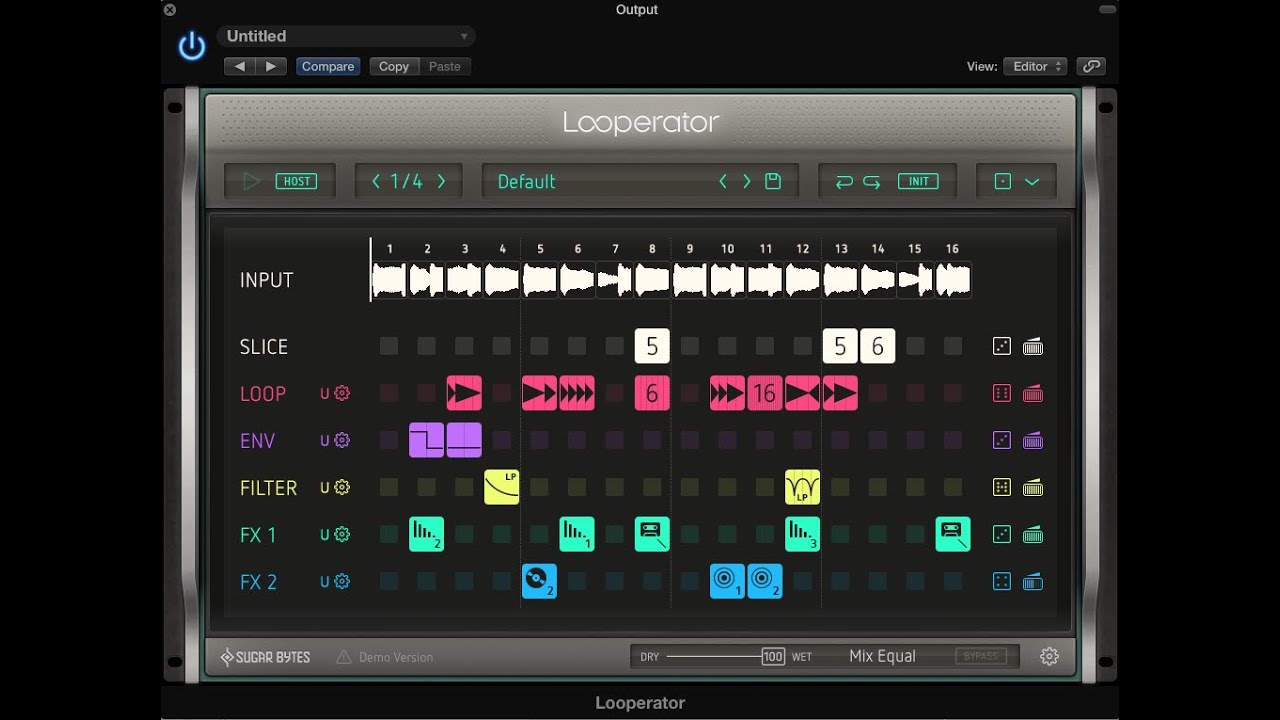Click SLICE cell 5 at step 8
Image resolution: width=1280 pixels, height=720 pixels.
[652, 346]
